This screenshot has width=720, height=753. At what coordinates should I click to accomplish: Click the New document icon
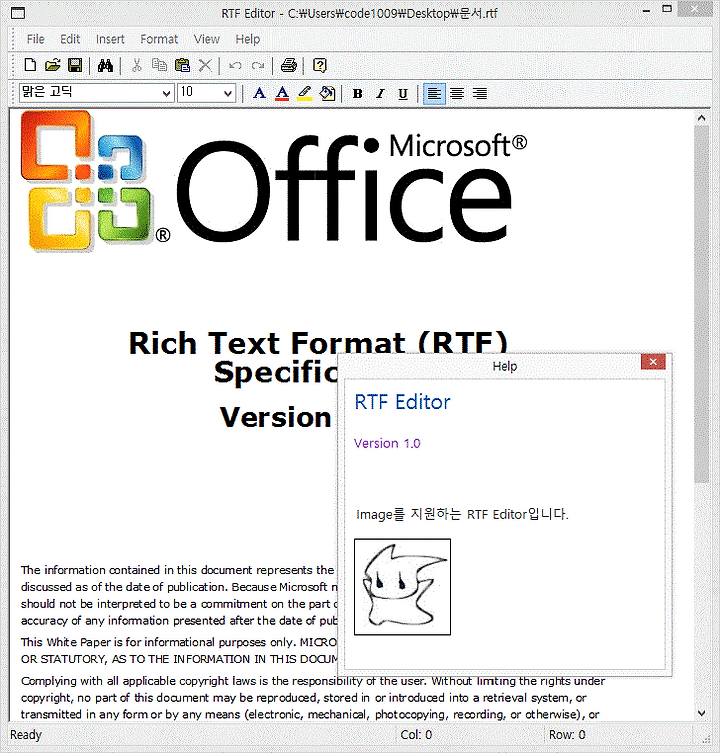click(x=30, y=65)
